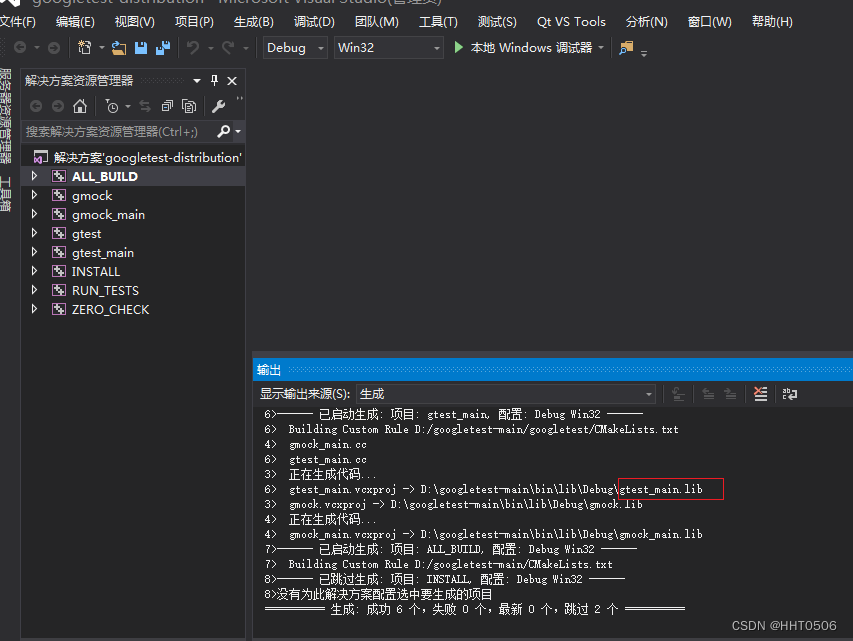Expand the gmock project node
Viewport: 853px width, 641px height.
[34, 195]
